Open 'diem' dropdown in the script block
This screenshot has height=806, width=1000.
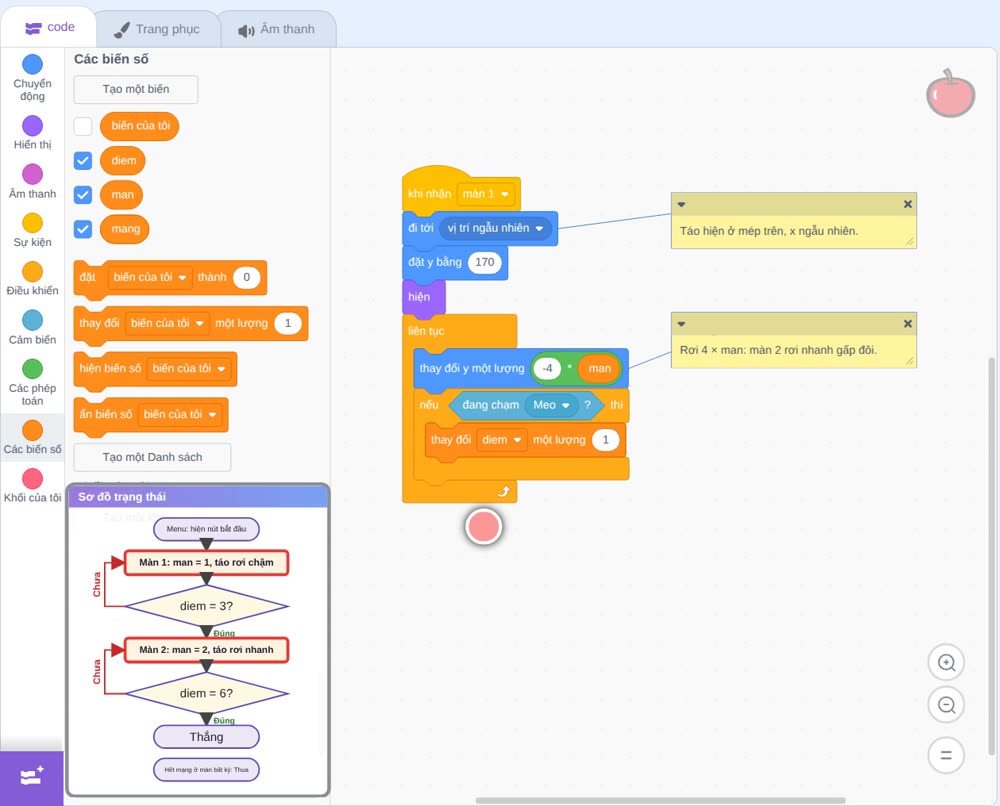501,440
